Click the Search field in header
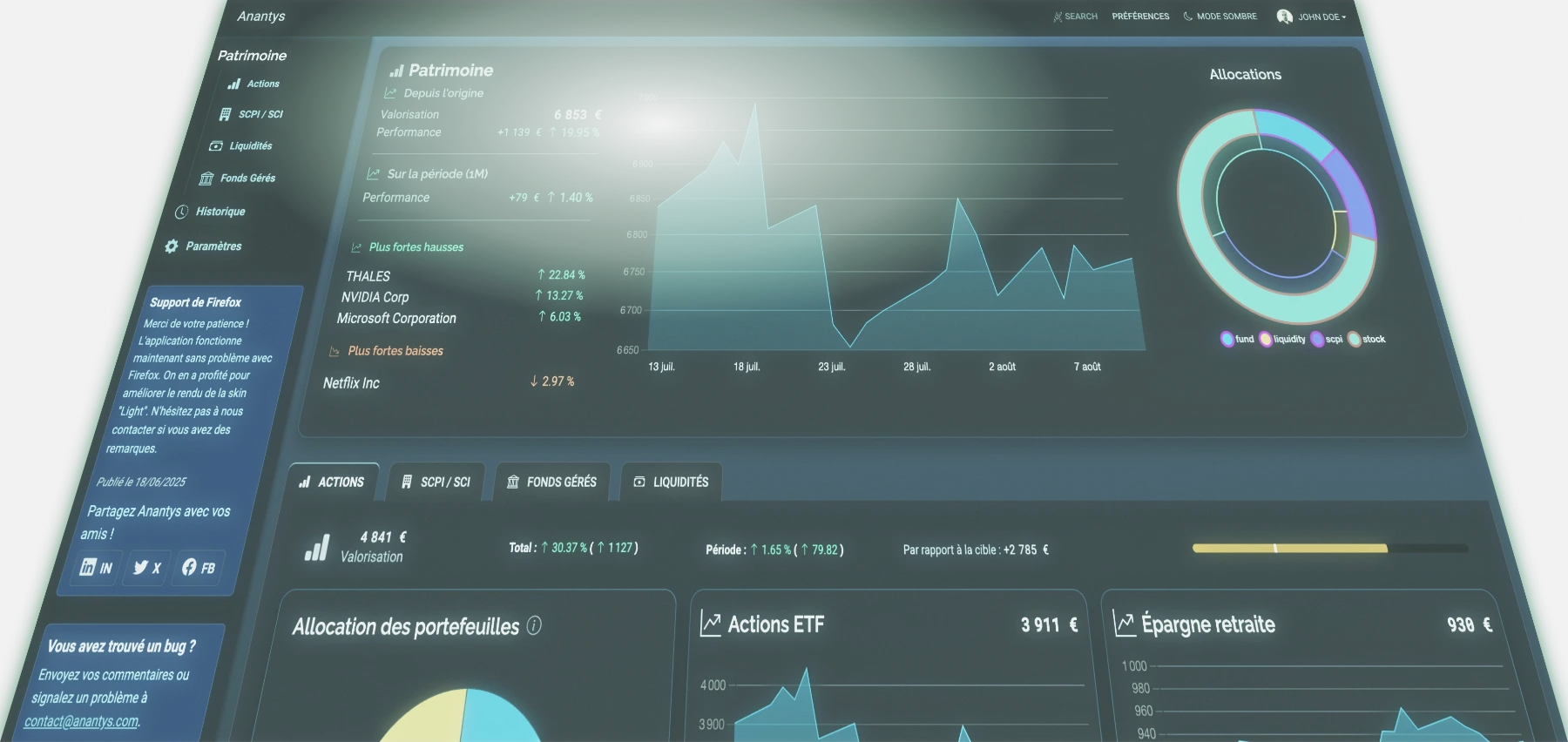This screenshot has height=742, width=1568. click(x=1076, y=17)
